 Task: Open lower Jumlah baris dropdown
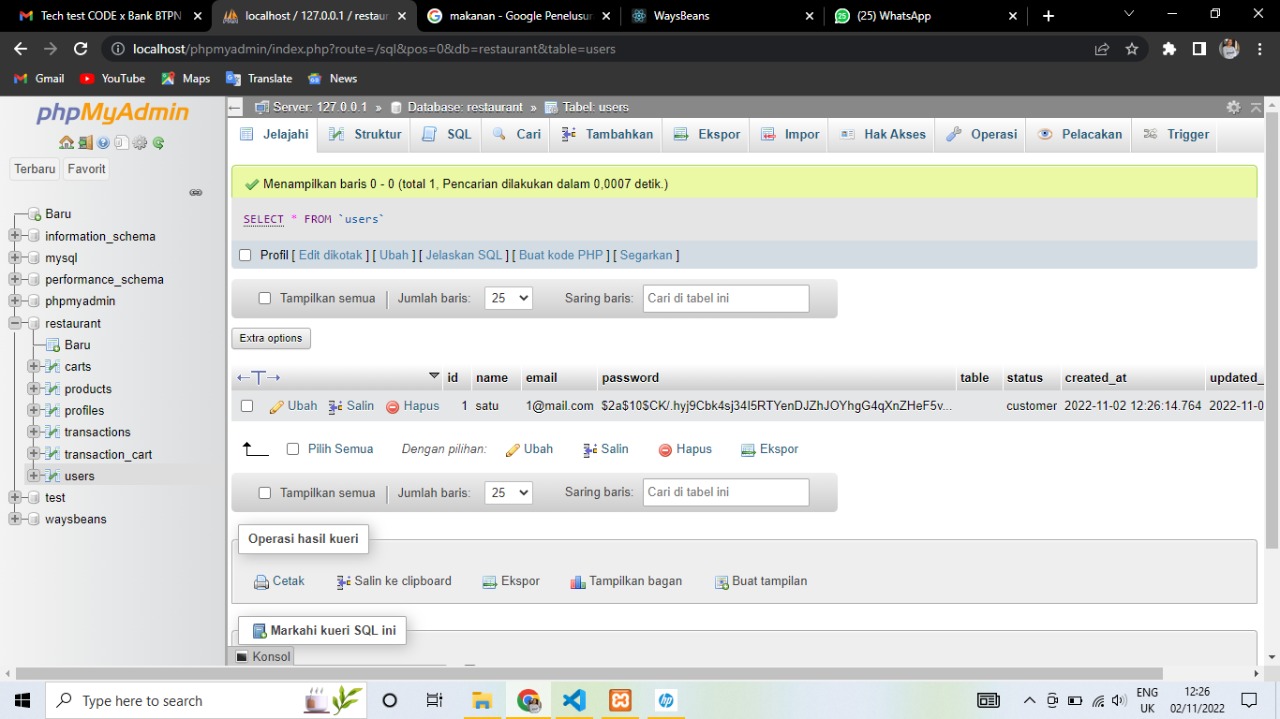tap(508, 493)
